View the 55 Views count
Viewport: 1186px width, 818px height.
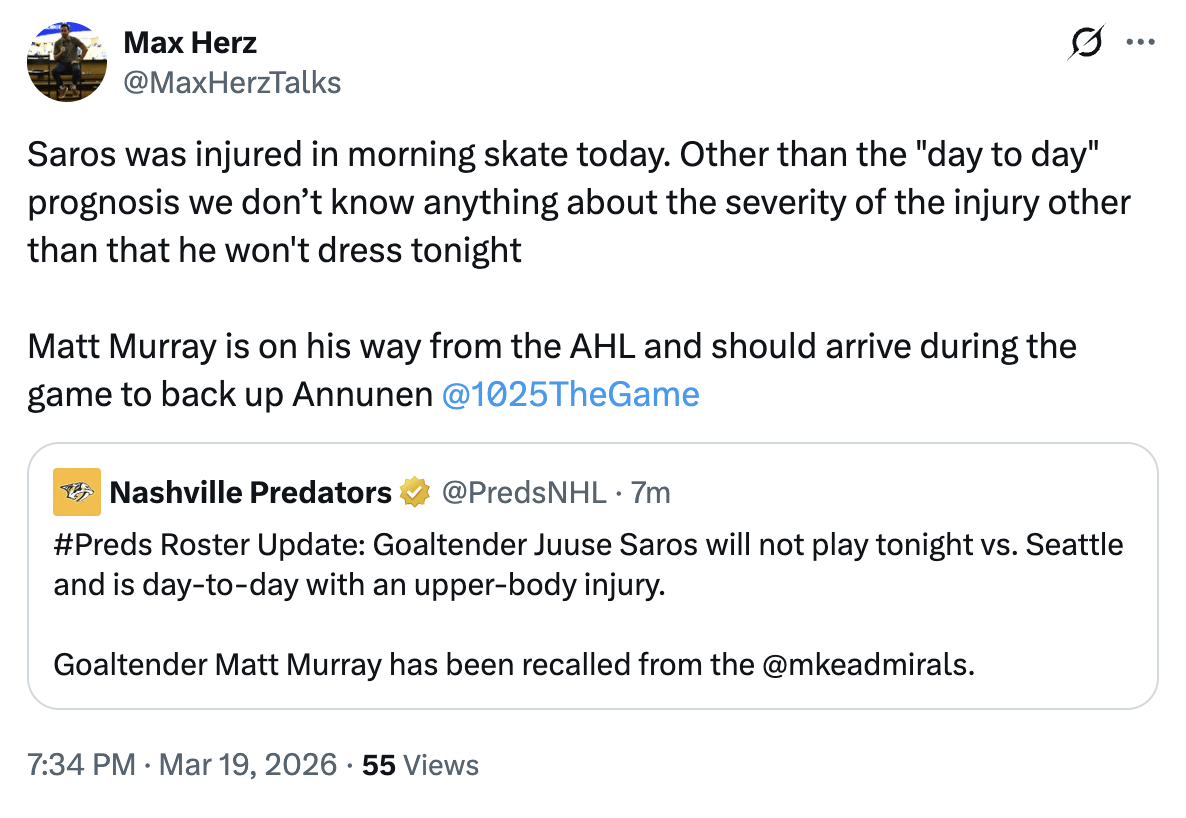420,766
